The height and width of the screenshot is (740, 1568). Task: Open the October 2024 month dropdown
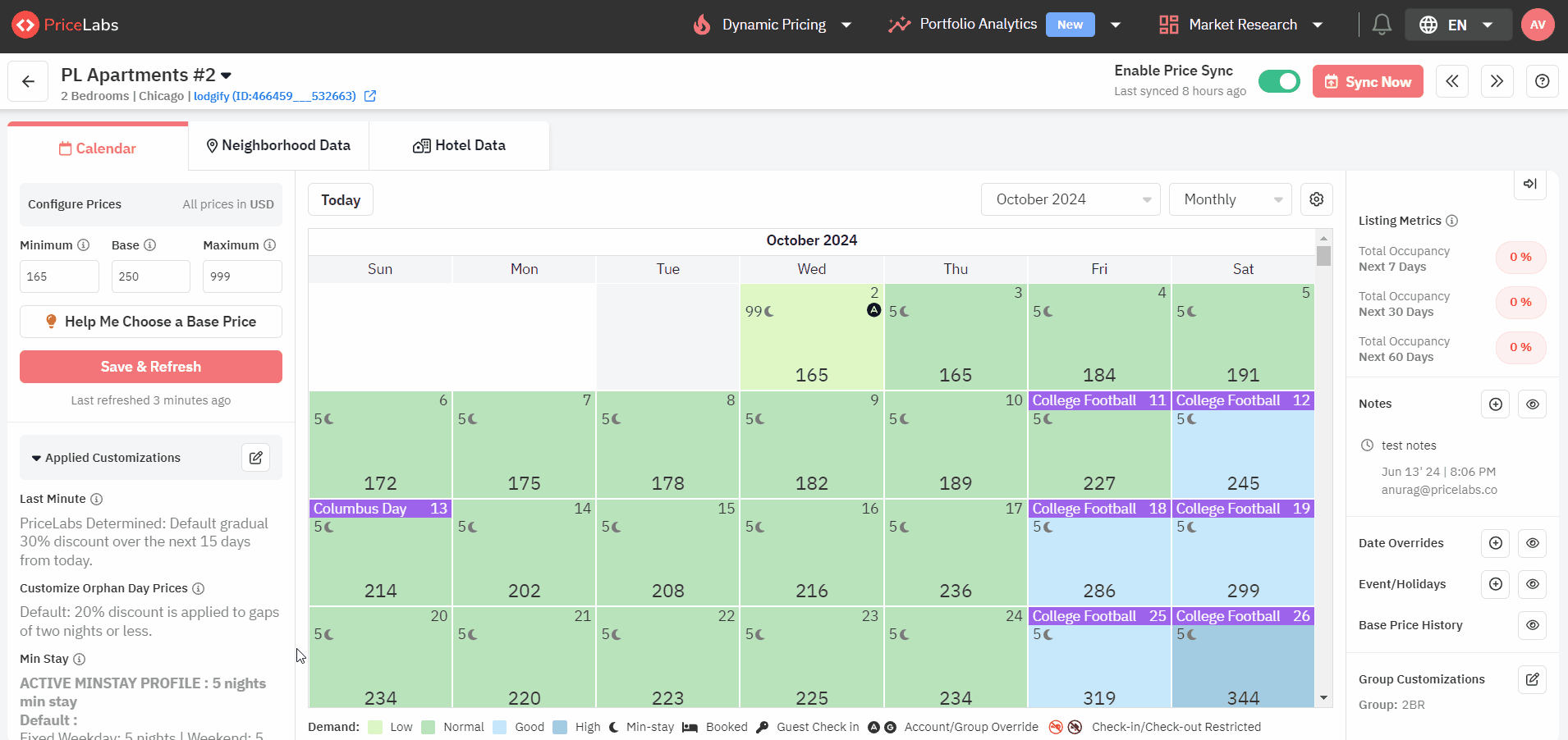[1071, 199]
